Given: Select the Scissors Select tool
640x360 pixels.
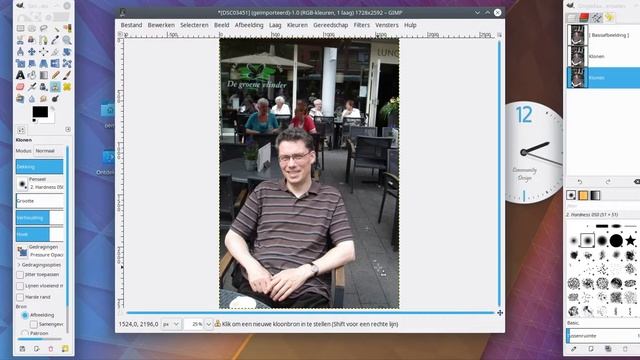Looking at the screenshot, I should click(20, 40).
